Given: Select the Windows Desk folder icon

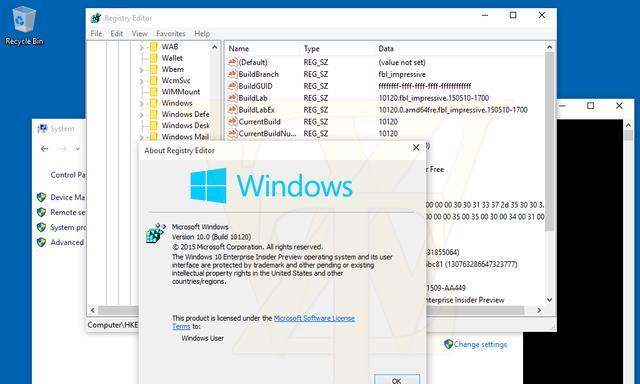Looking at the screenshot, I should click(153, 125).
